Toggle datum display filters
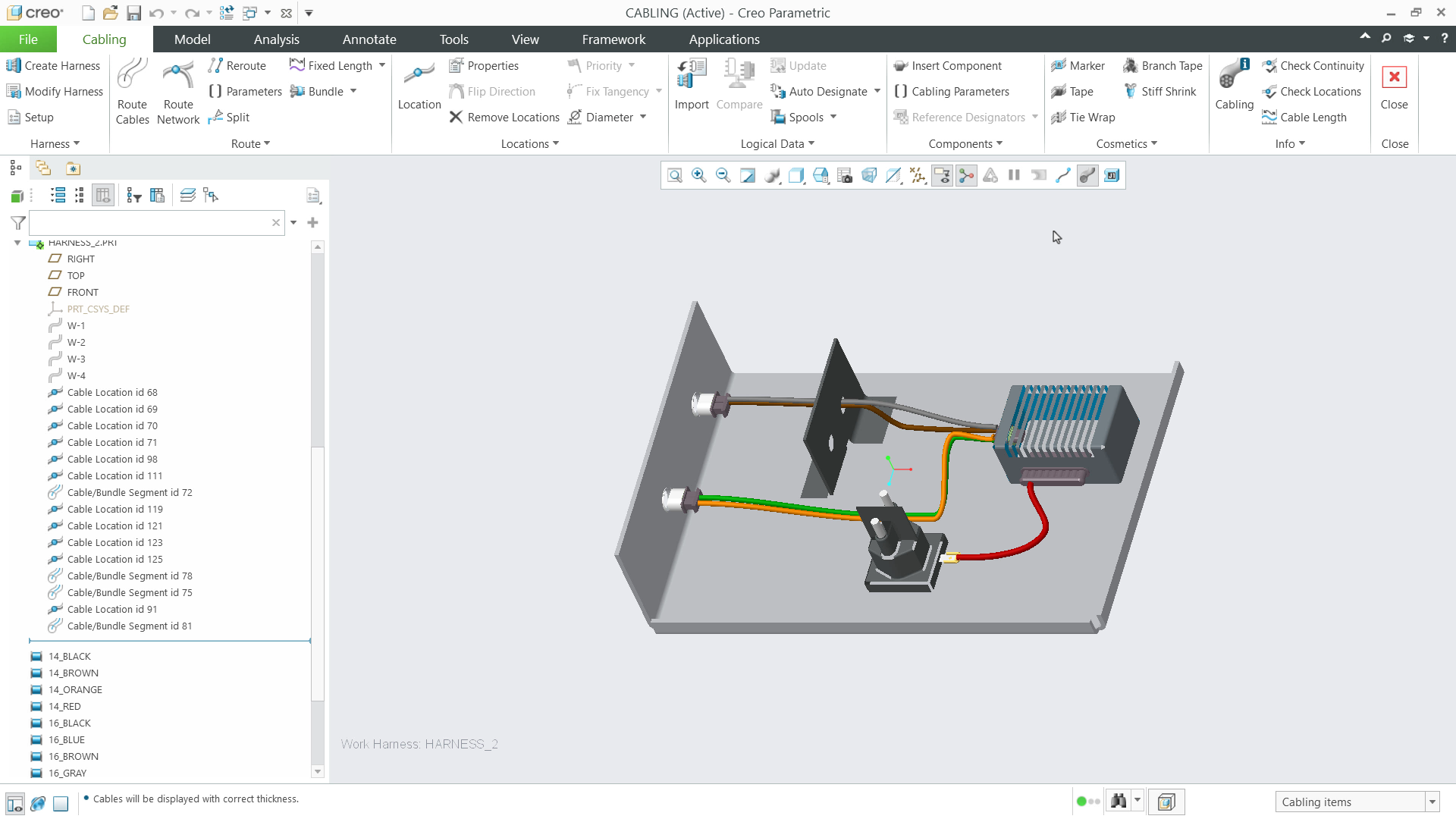Image resolution: width=1456 pixels, height=819 pixels. (x=917, y=176)
